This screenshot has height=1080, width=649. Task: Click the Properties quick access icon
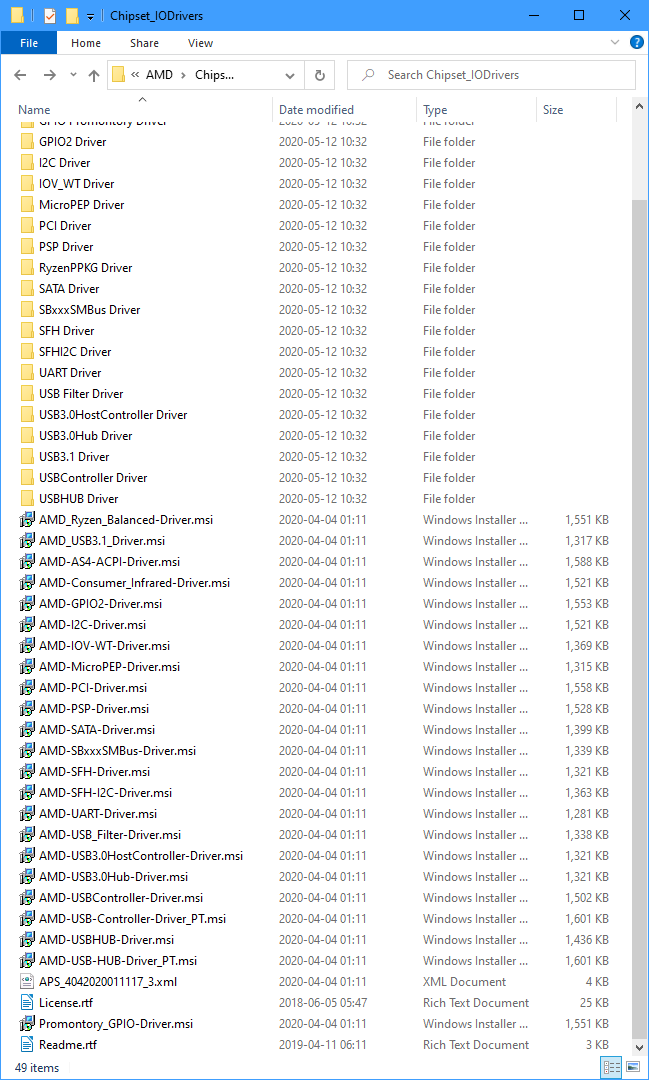pyautogui.click(x=50, y=15)
